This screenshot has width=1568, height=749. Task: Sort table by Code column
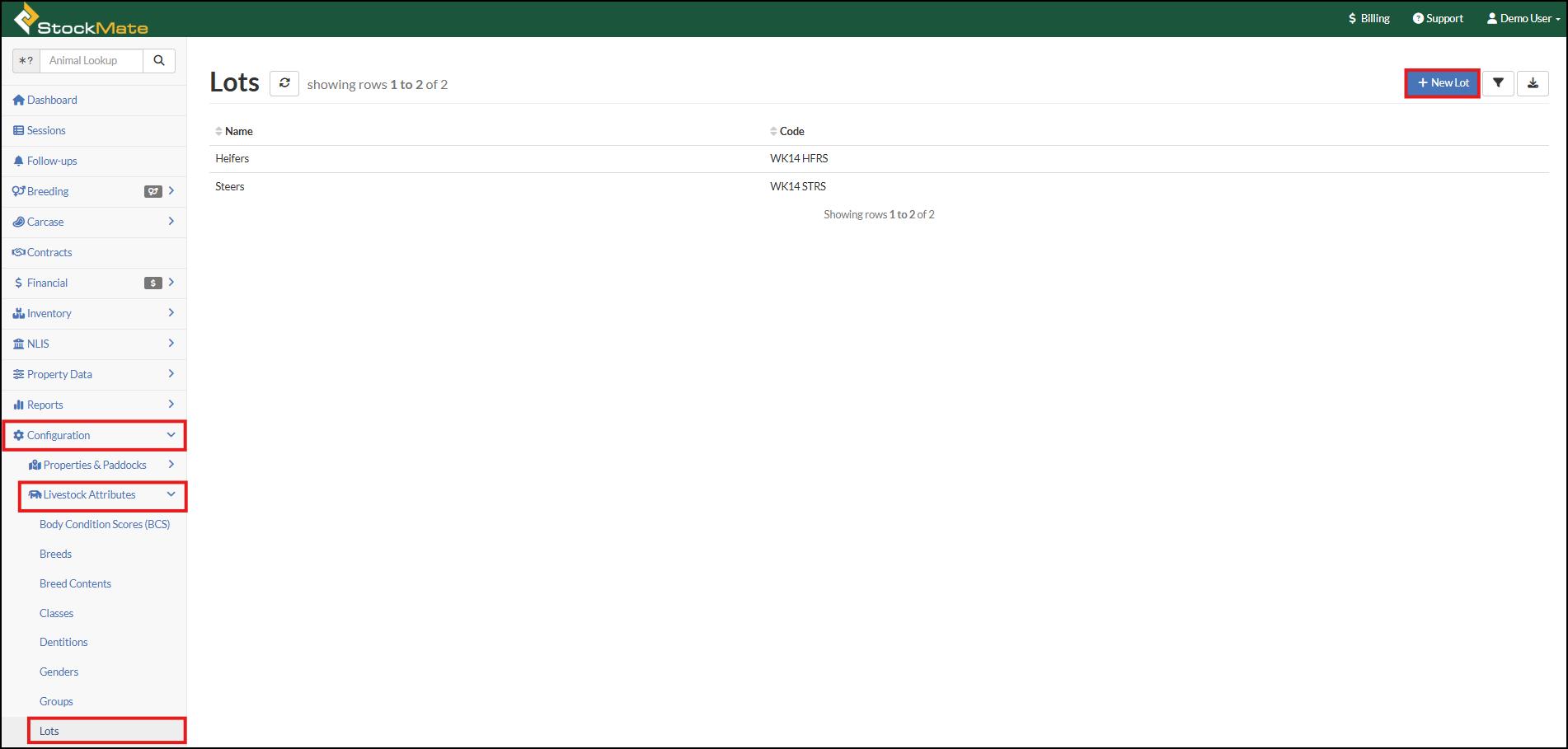coord(791,131)
